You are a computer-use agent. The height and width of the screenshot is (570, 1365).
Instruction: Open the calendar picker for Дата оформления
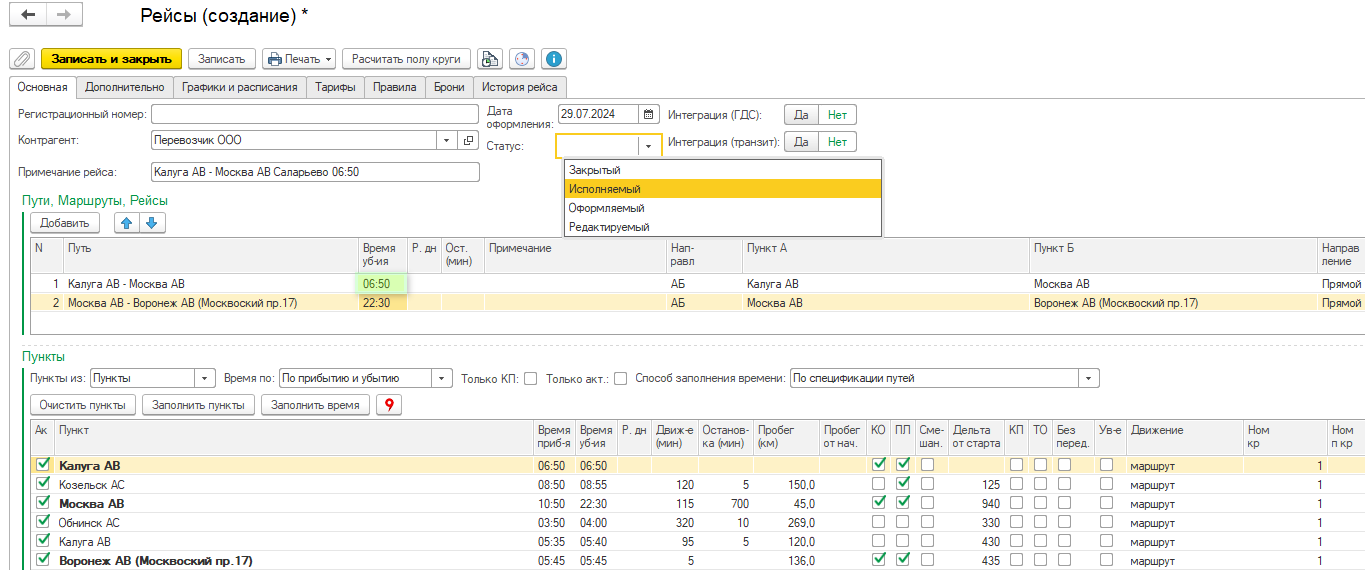tap(648, 114)
